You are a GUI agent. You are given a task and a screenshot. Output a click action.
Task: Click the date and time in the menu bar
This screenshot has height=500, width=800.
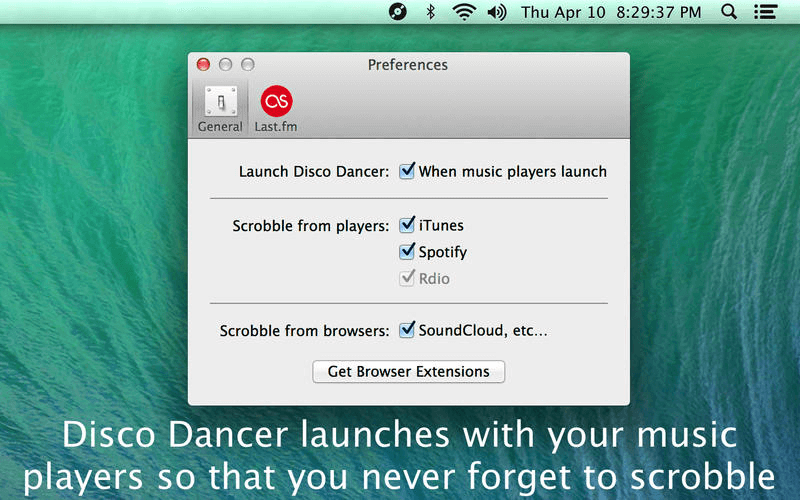click(611, 12)
